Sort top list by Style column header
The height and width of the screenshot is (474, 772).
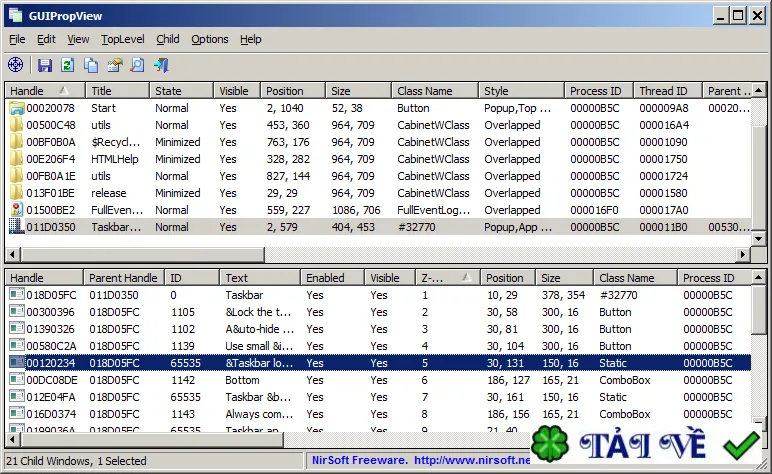coord(521,91)
